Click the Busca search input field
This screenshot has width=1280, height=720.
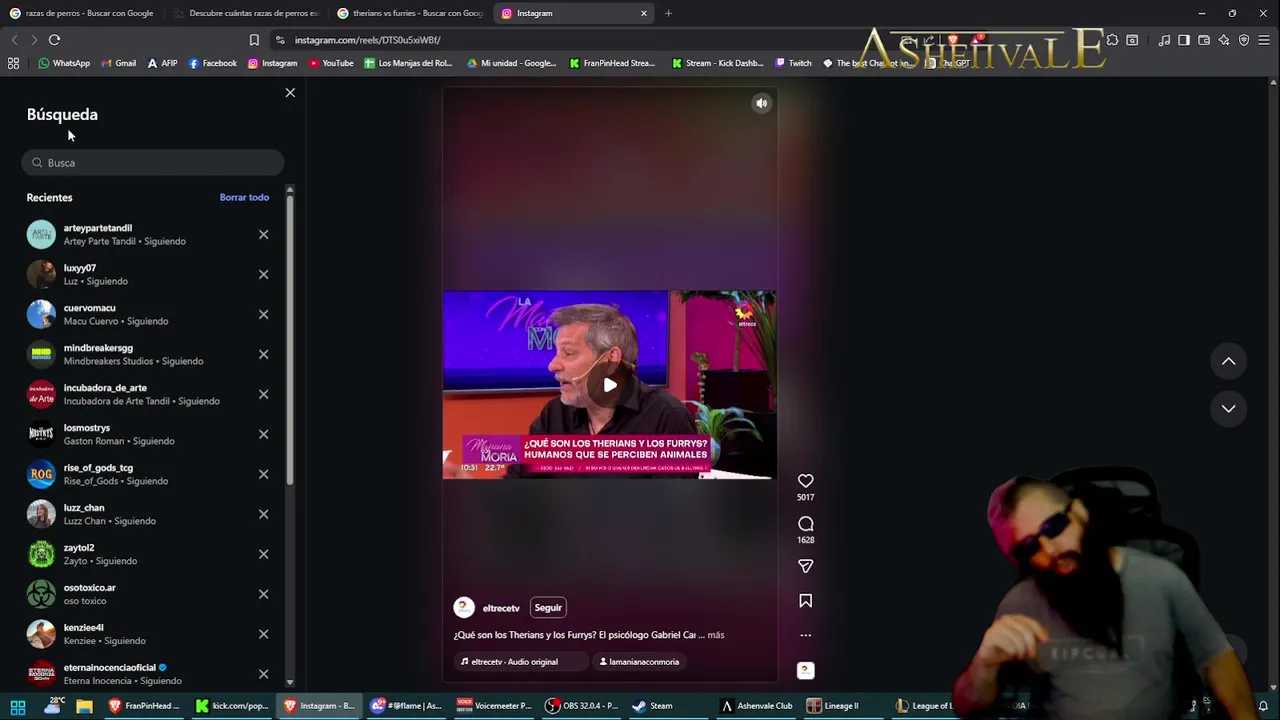153,163
